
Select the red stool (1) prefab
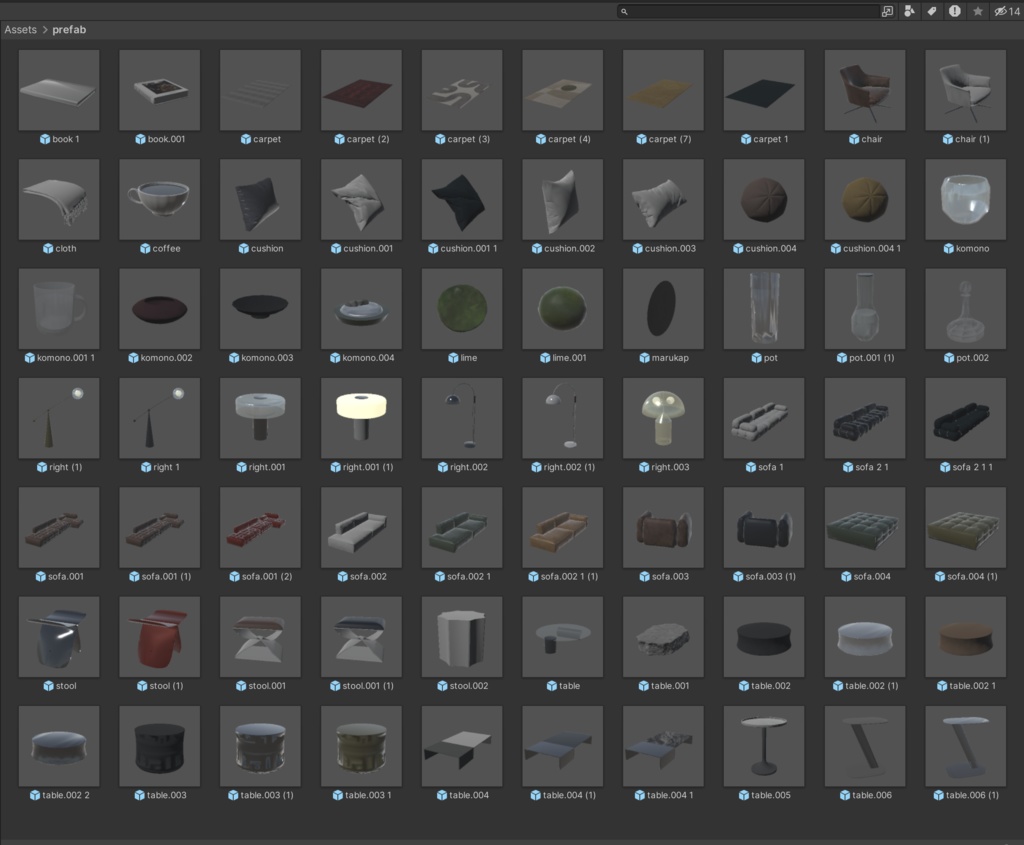[x=159, y=635]
